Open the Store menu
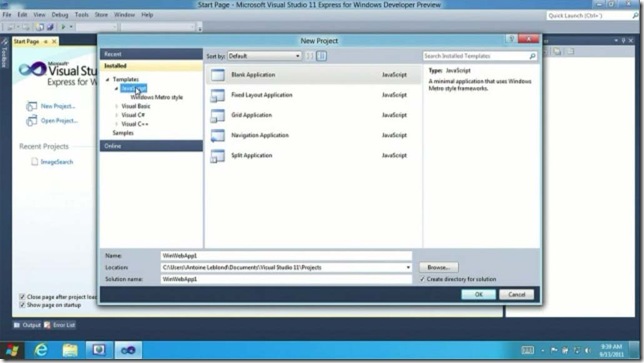 [101, 15]
